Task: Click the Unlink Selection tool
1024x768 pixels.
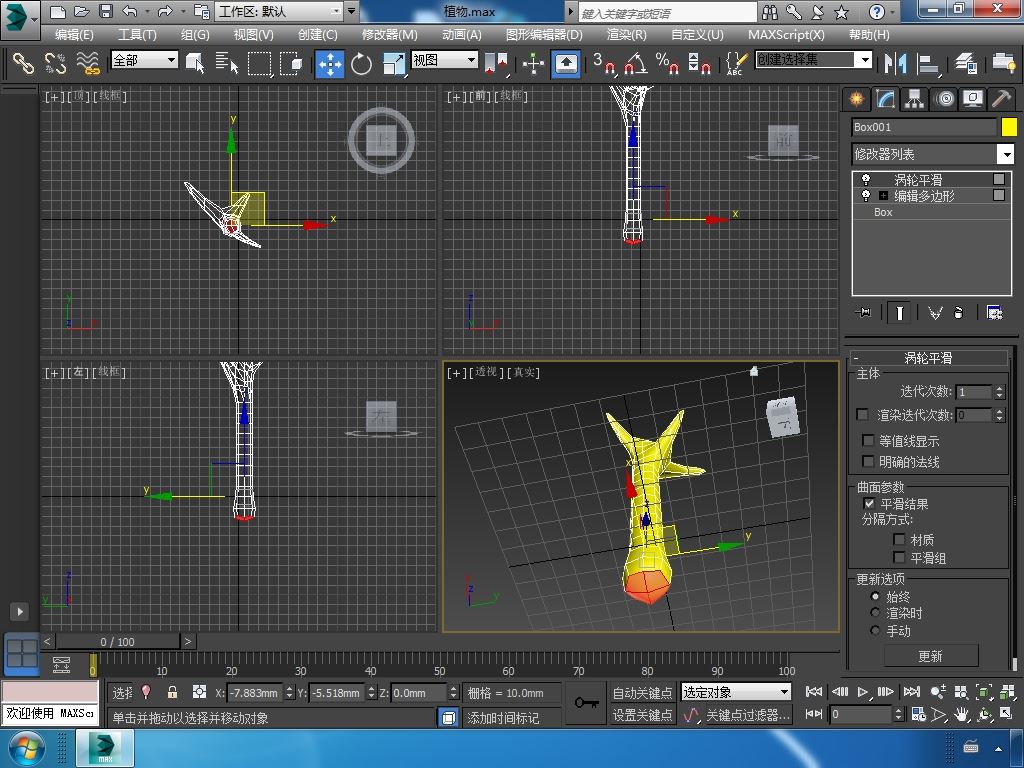Action: pos(56,63)
